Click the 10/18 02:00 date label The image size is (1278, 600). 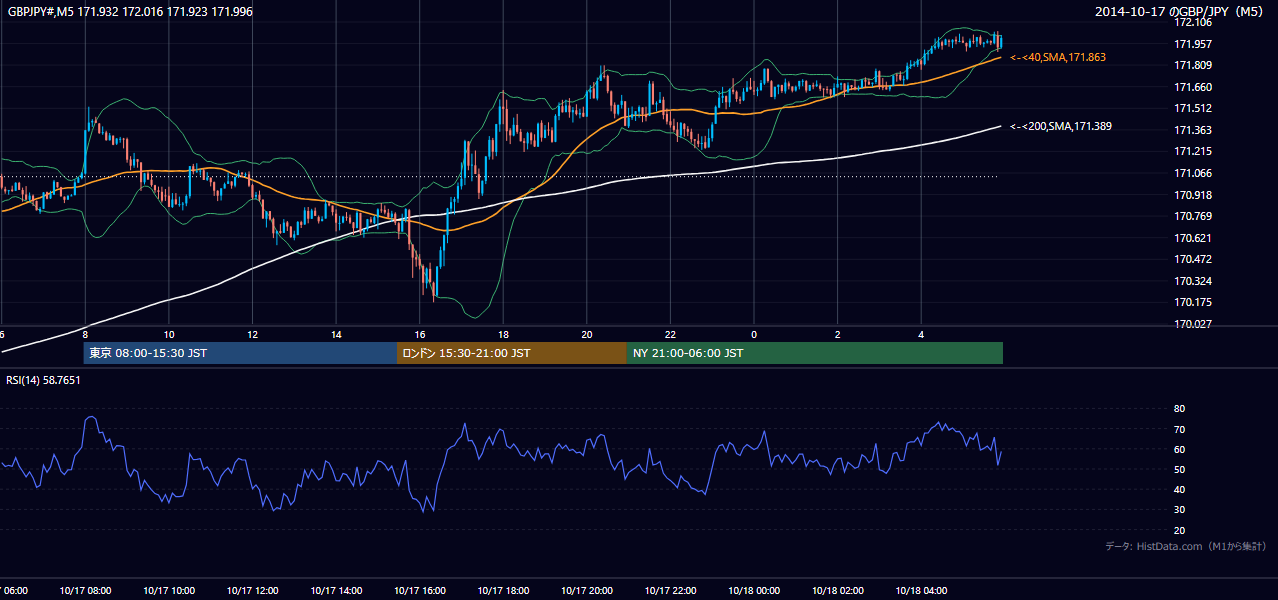[x=838, y=591]
